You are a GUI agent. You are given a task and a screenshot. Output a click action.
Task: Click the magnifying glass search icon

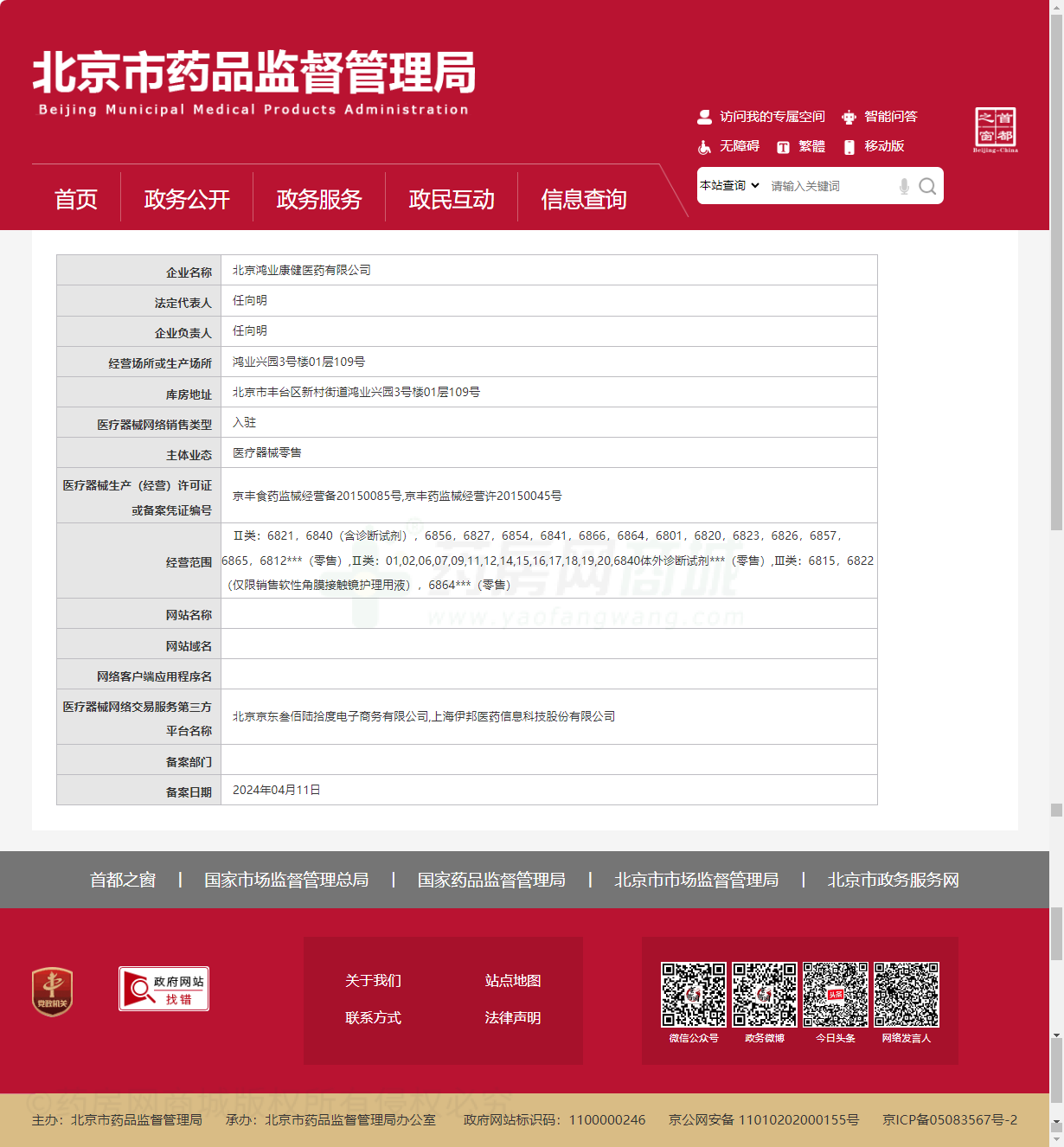926,186
